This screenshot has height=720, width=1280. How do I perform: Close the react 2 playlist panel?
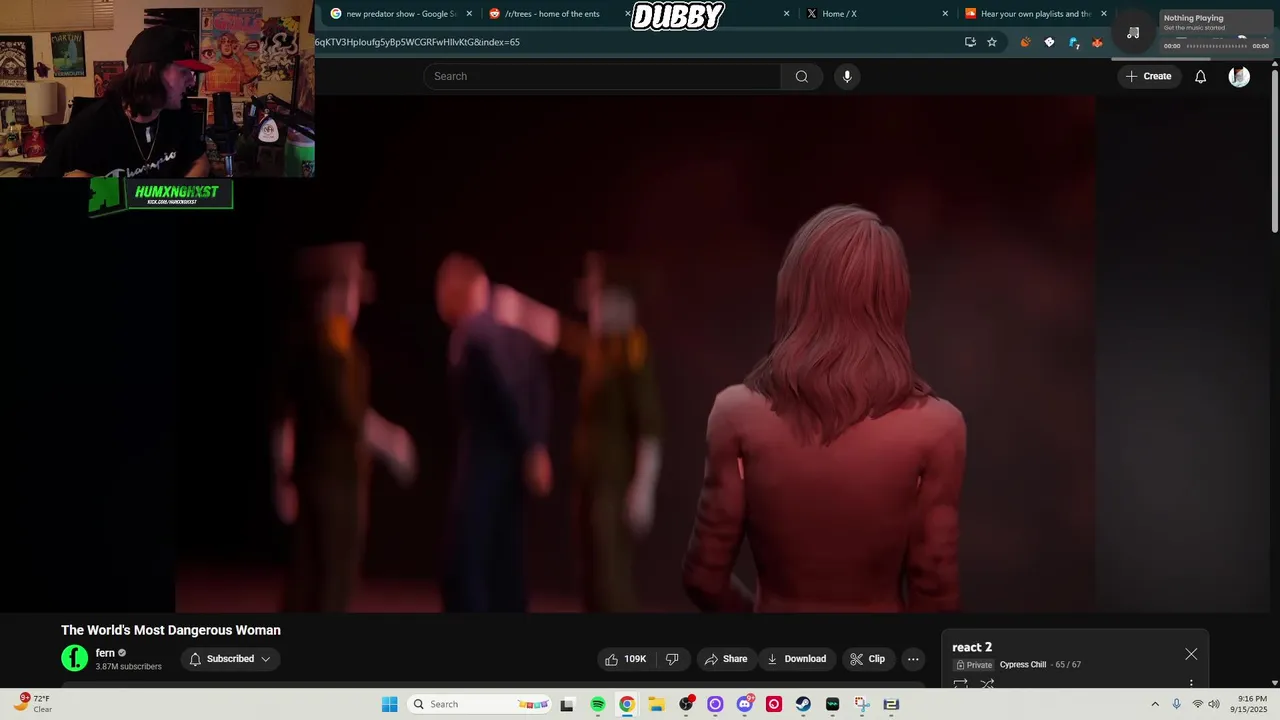tap(1191, 654)
